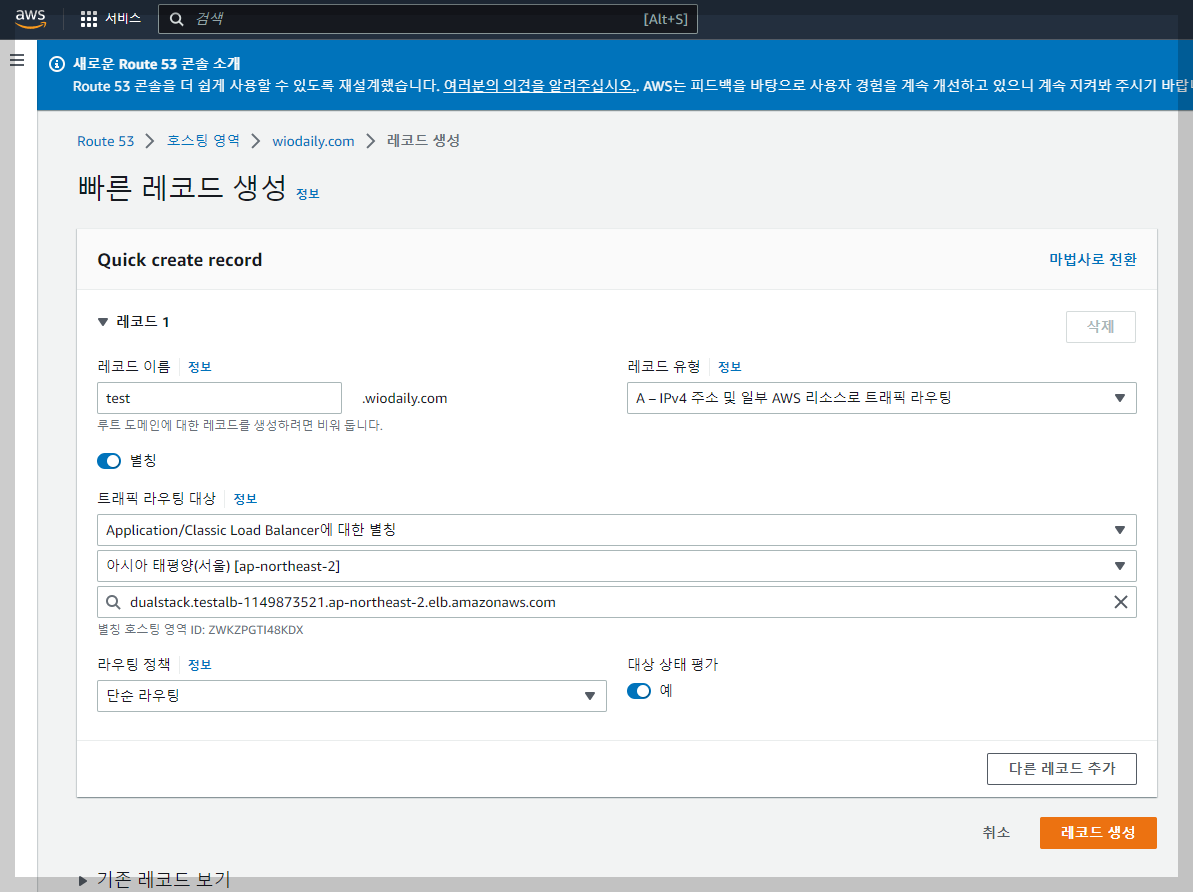This screenshot has width=1193, height=892.
Task: Click the .wiodaily.com domain suffix text
Action: click(x=405, y=398)
